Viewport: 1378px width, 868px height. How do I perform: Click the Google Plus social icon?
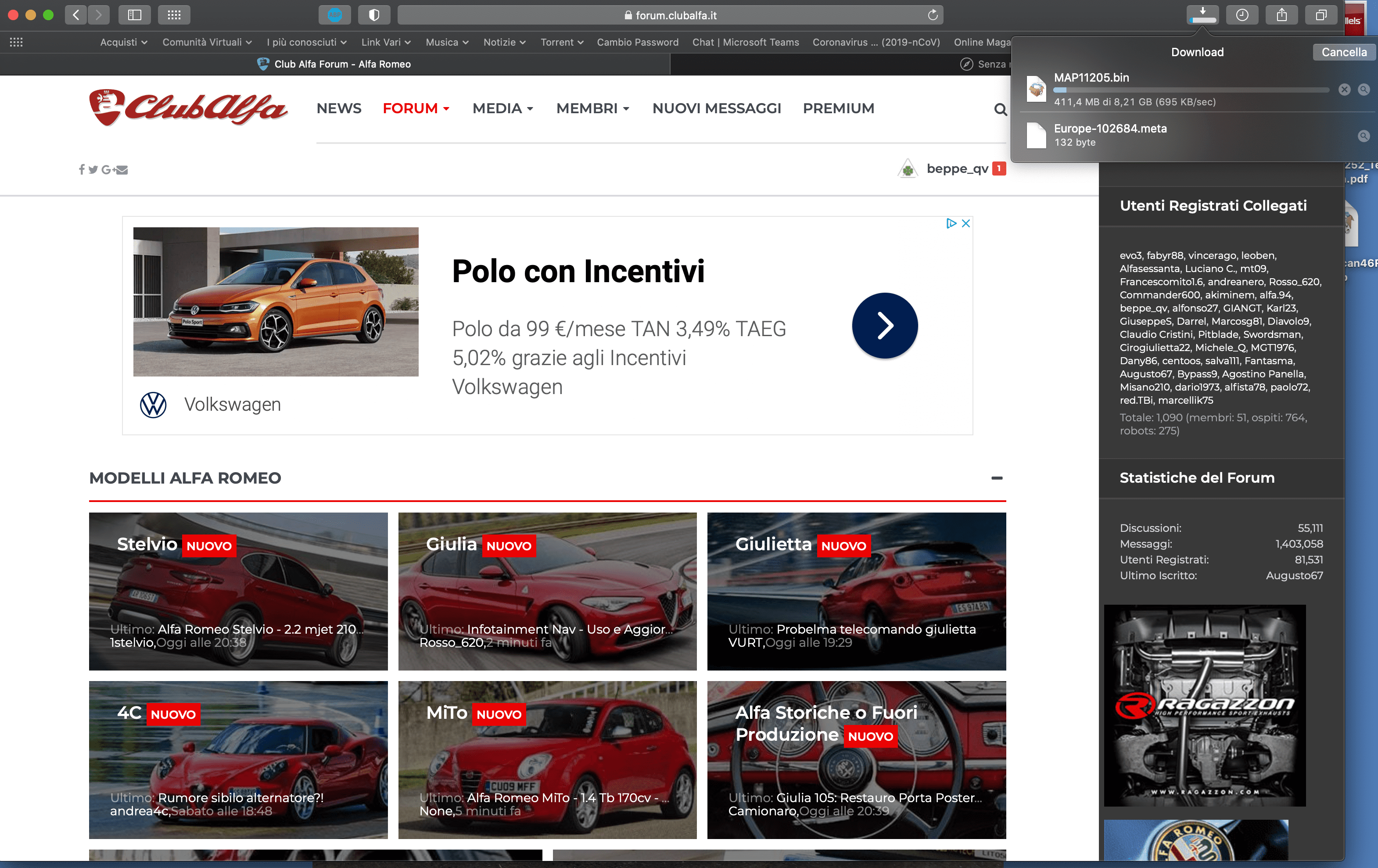[107, 169]
